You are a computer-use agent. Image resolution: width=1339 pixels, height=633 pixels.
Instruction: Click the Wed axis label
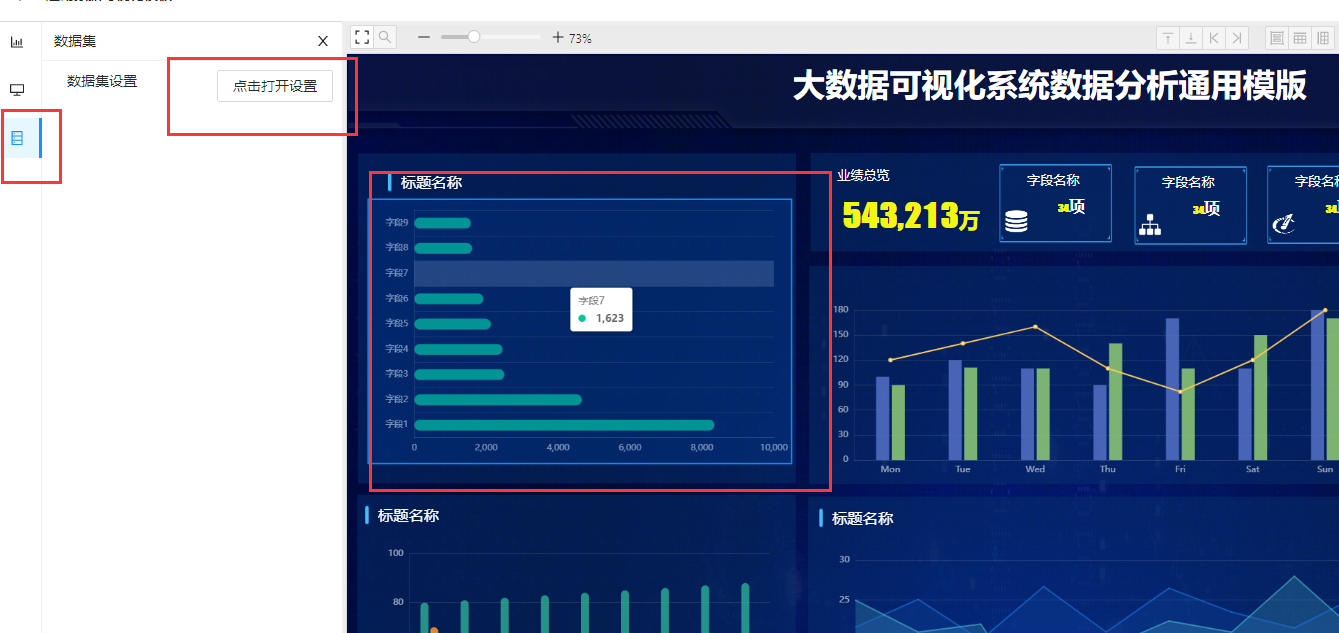[1035, 469]
